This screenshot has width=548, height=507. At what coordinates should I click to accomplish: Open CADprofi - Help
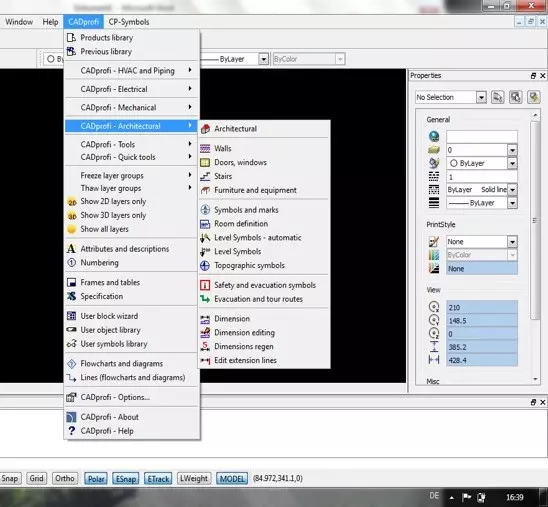pyautogui.click(x=132, y=431)
